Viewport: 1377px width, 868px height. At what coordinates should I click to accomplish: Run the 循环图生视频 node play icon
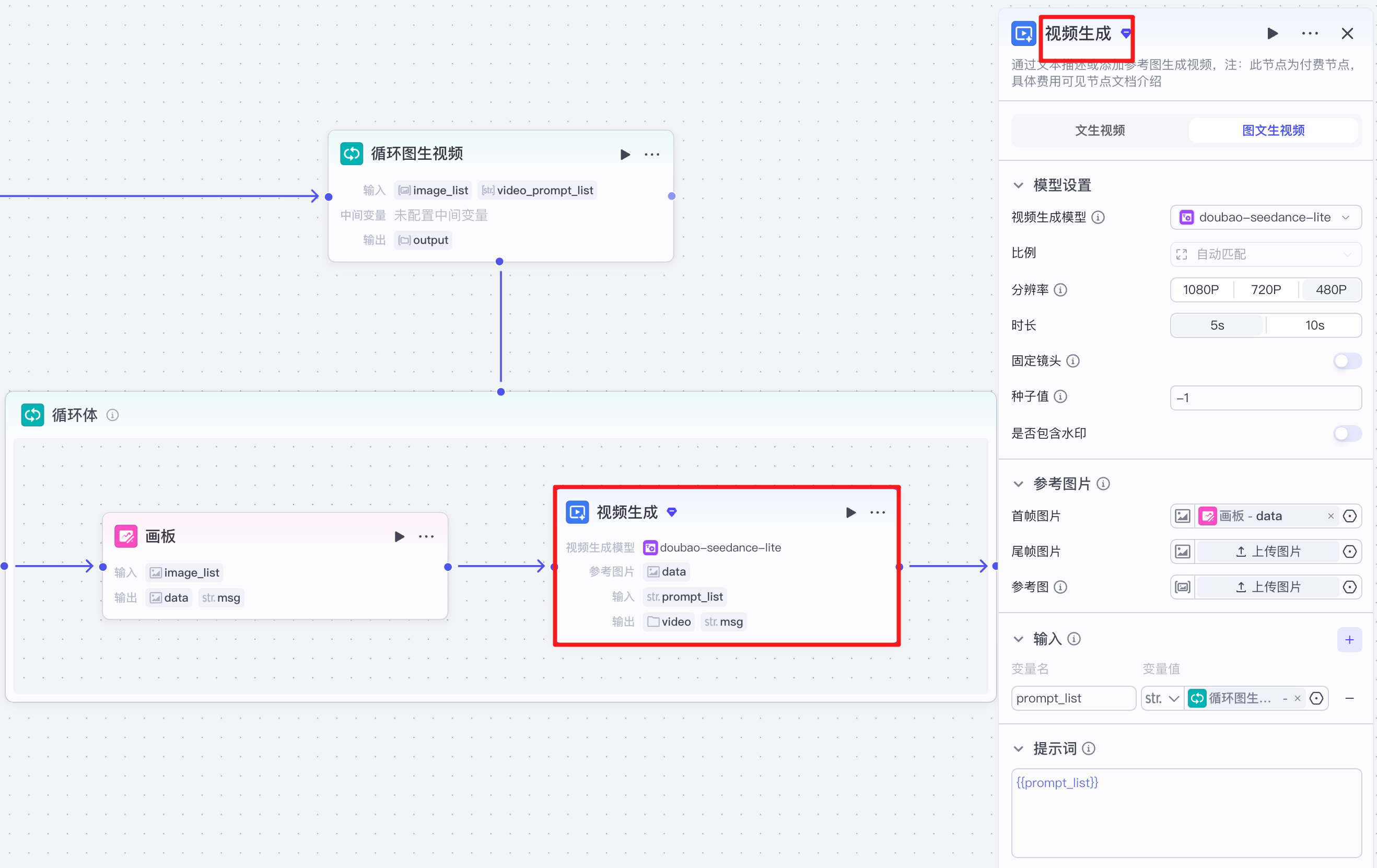(625, 155)
